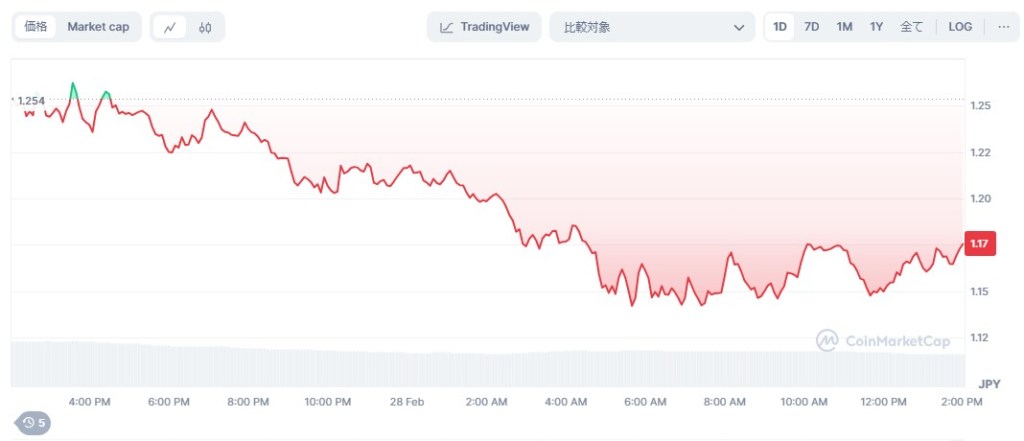
Task: Select the 価格 price tab
Action: (x=35, y=27)
